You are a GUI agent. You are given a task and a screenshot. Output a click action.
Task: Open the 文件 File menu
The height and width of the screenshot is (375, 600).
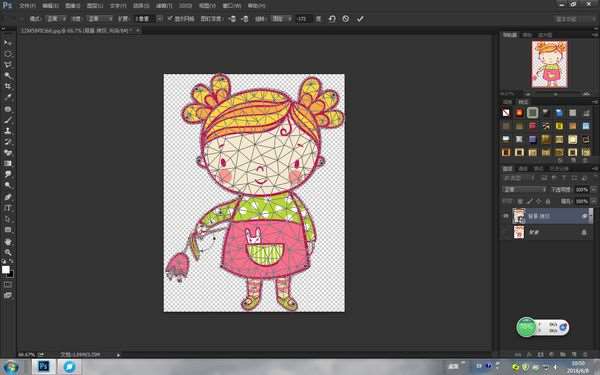[27, 6]
